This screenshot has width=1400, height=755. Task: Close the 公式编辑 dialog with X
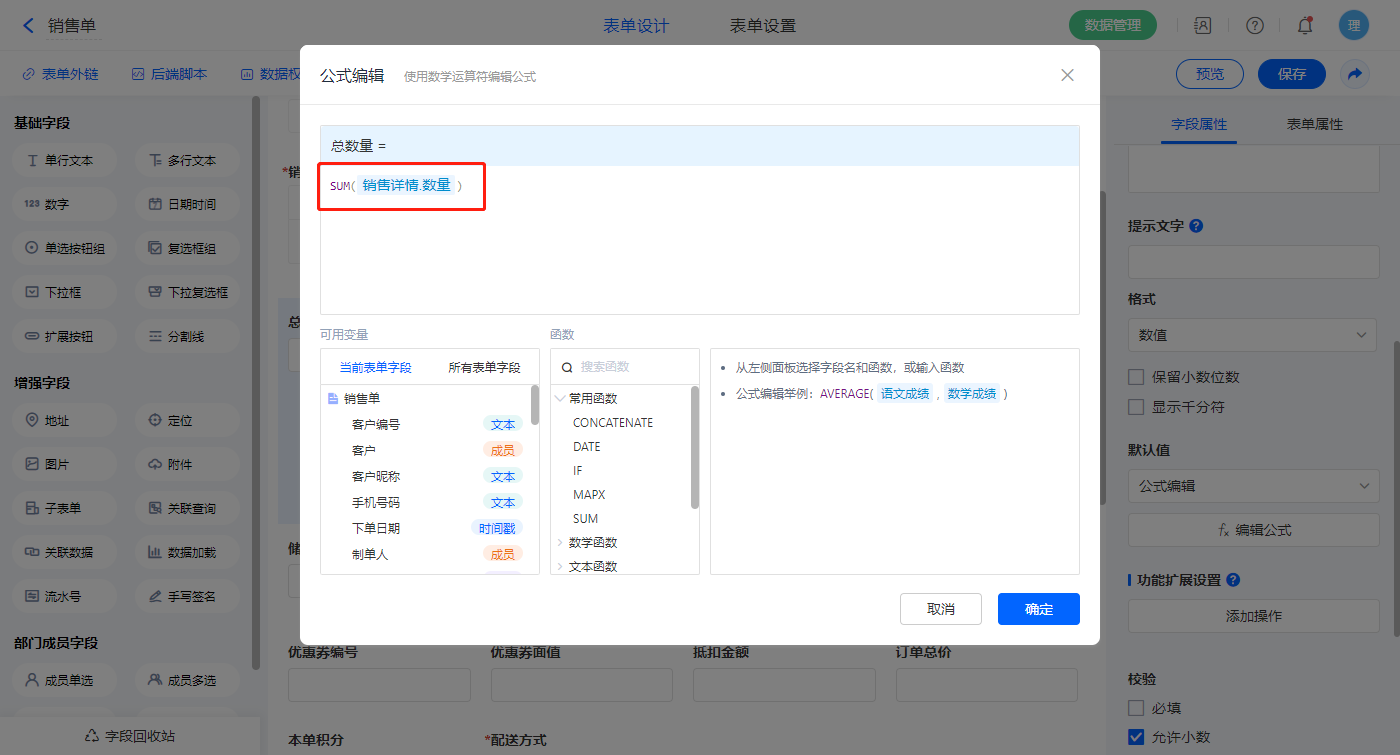(1067, 75)
